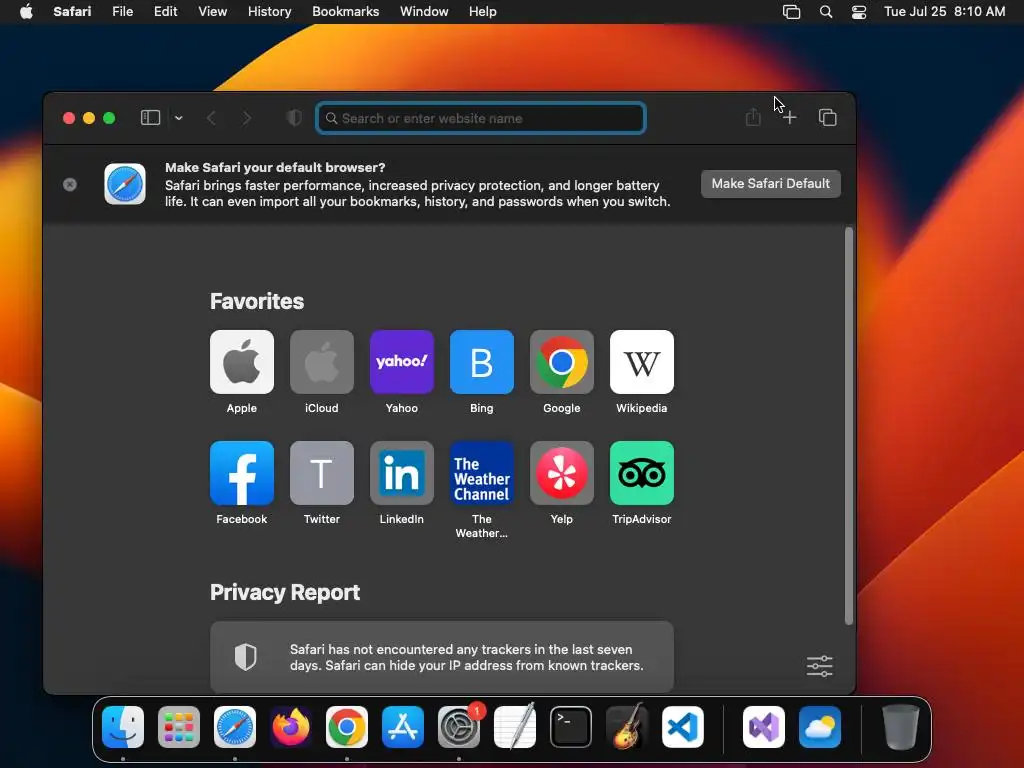Open the Apple logo system menu
Image resolution: width=1024 pixels, height=768 pixels.
point(26,12)
